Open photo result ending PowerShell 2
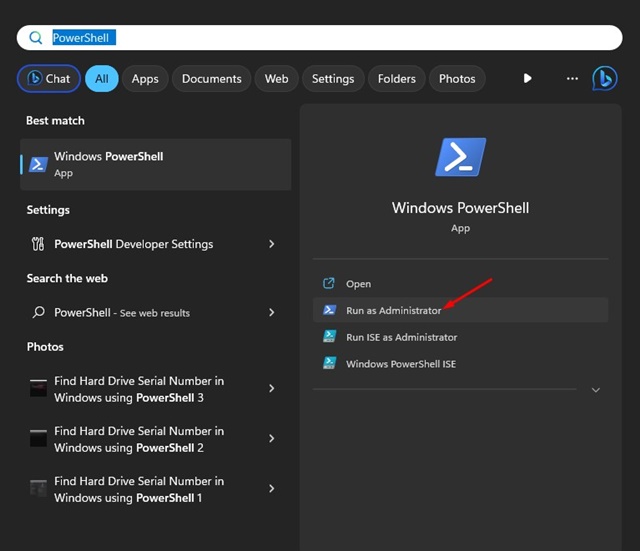This screenshot has height=551, width=640. [156, 439]
